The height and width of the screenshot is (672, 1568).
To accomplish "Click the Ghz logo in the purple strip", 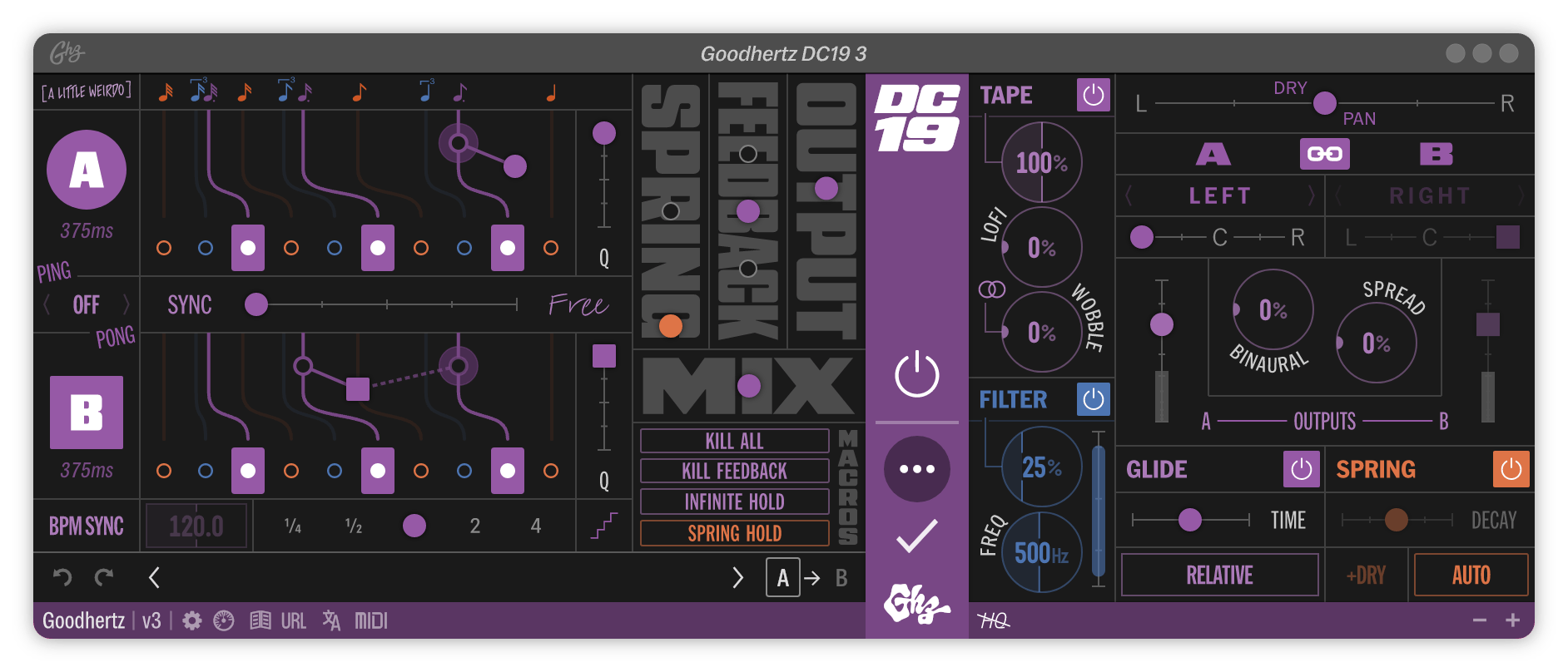I will pyautogui.click(x=916, y=605).
